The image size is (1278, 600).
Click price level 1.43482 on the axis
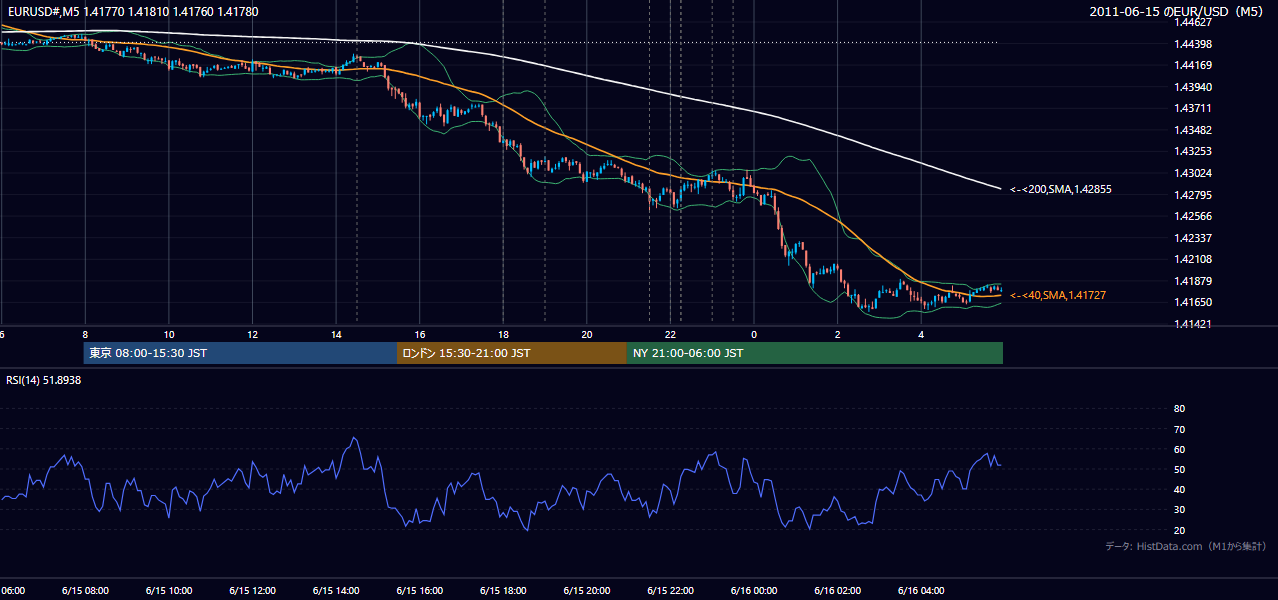point(1192,130)
